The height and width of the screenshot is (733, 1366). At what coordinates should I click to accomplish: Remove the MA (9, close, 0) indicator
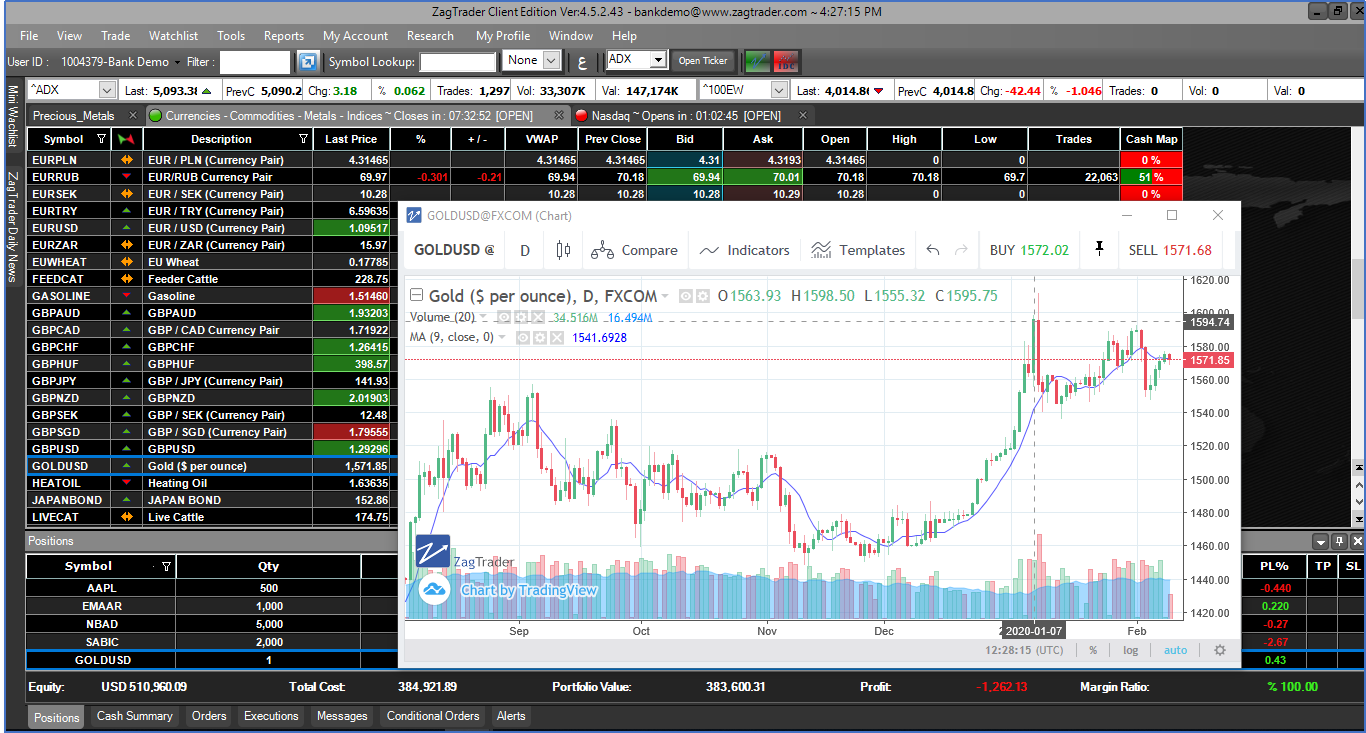(x=557, y=337)
